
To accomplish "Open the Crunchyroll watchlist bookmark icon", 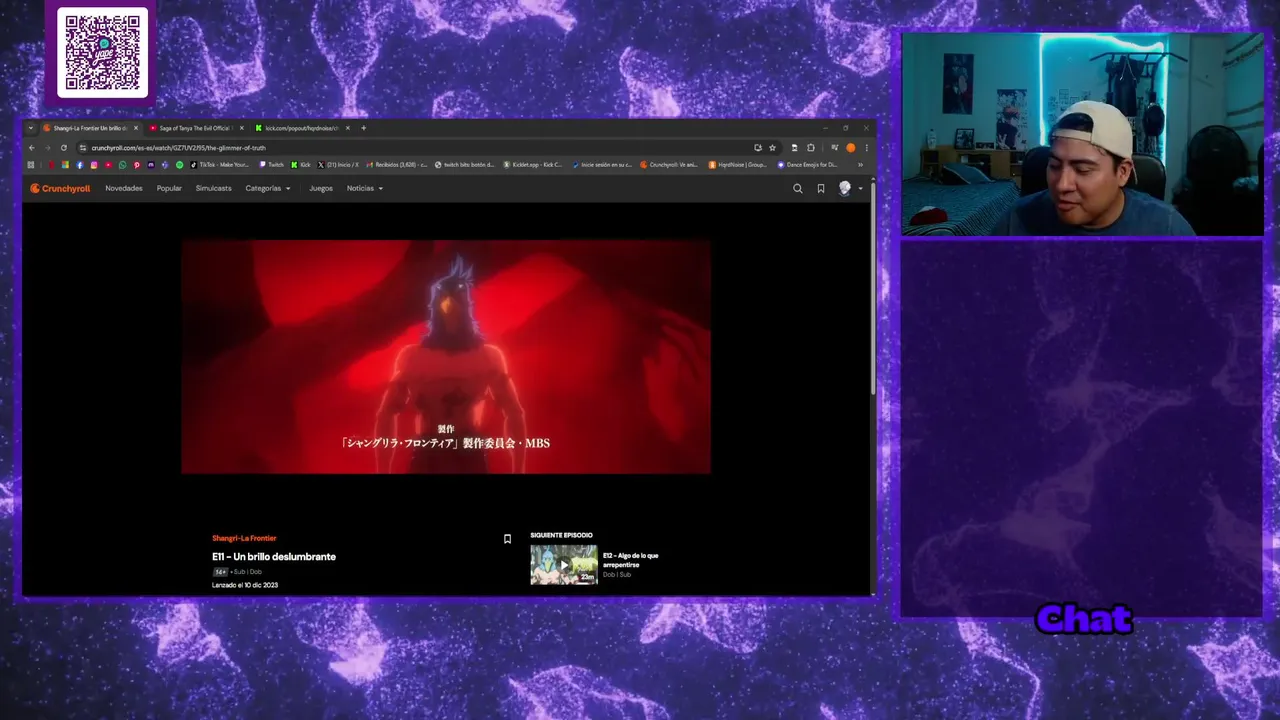I will [821, 188].
